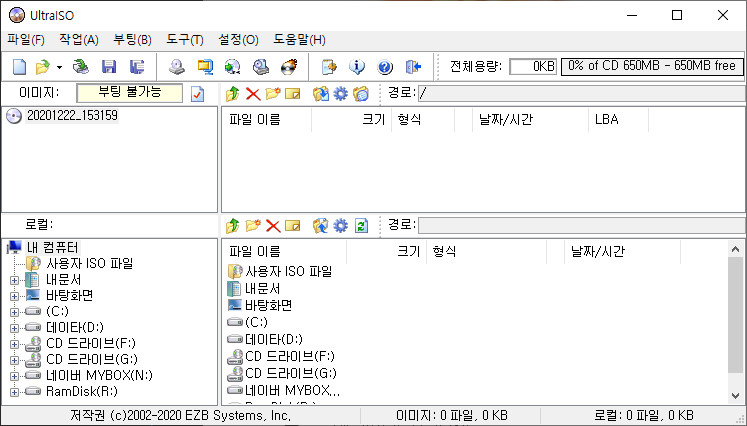Click New folder icon in image toolbar
Image resolution: width=747 pixels, height=426 pixels.
tap(273, 93)
